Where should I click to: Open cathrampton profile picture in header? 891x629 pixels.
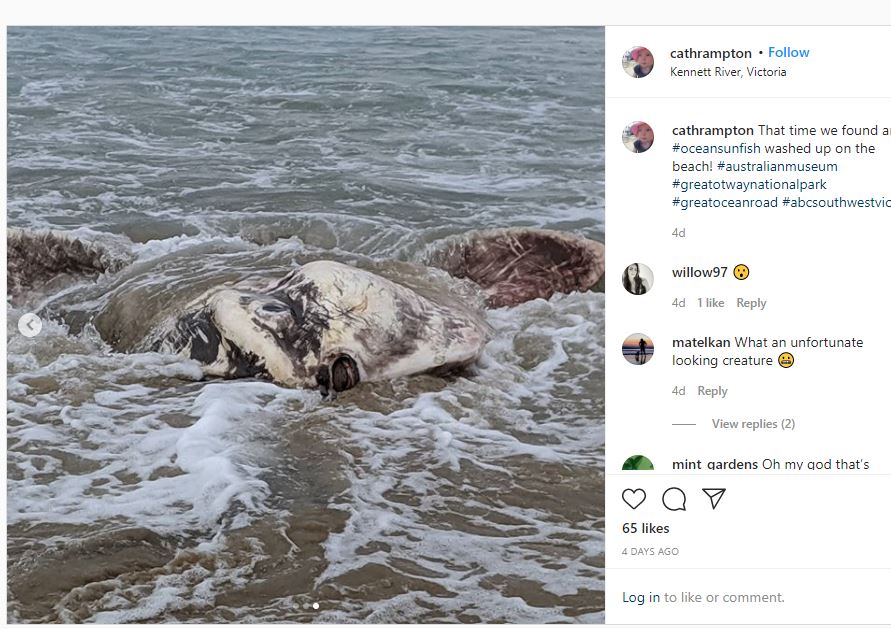click(x=638, y=62)
